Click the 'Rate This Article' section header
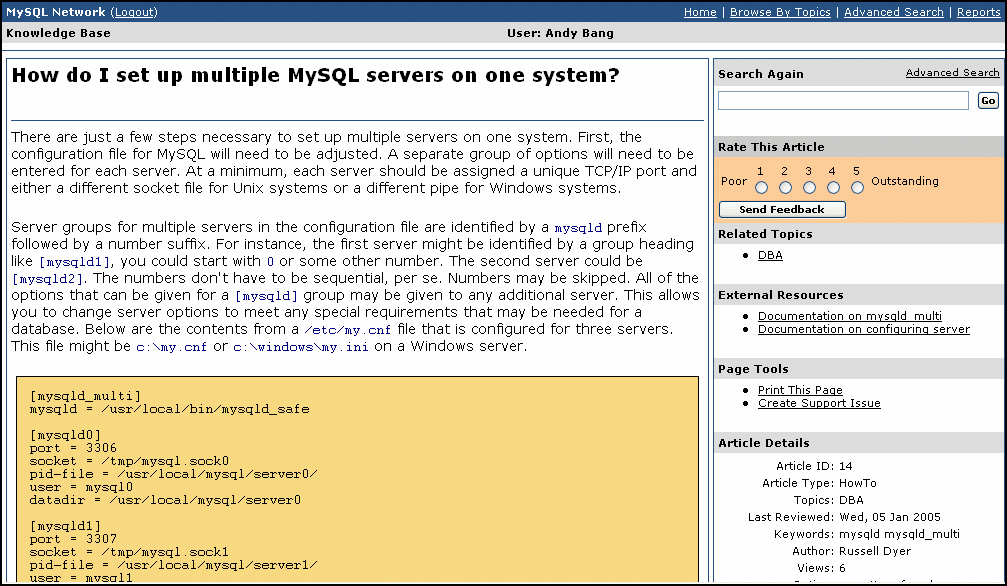The width and height of the screenshot is (1007, 586). tap(771, 146)
